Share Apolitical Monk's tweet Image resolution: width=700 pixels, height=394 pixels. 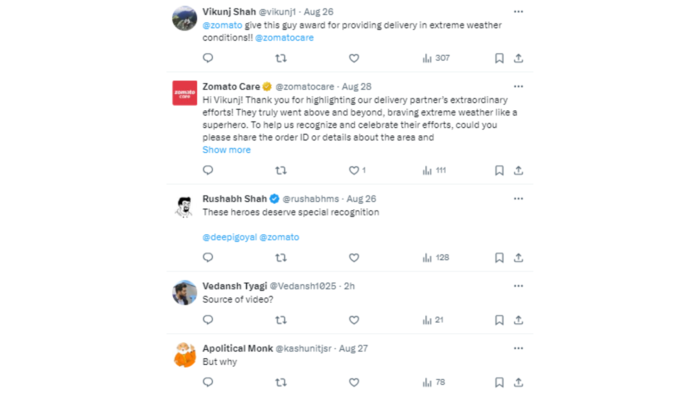[x=518, y=382]
